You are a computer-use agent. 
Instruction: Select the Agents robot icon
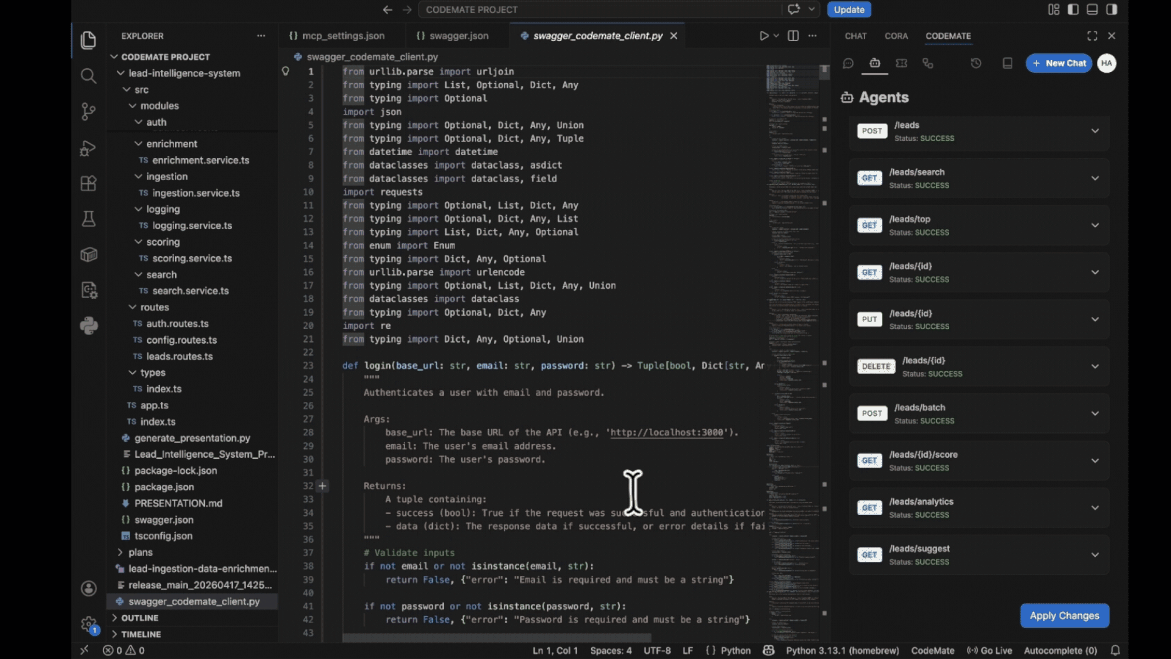point(875,64)
